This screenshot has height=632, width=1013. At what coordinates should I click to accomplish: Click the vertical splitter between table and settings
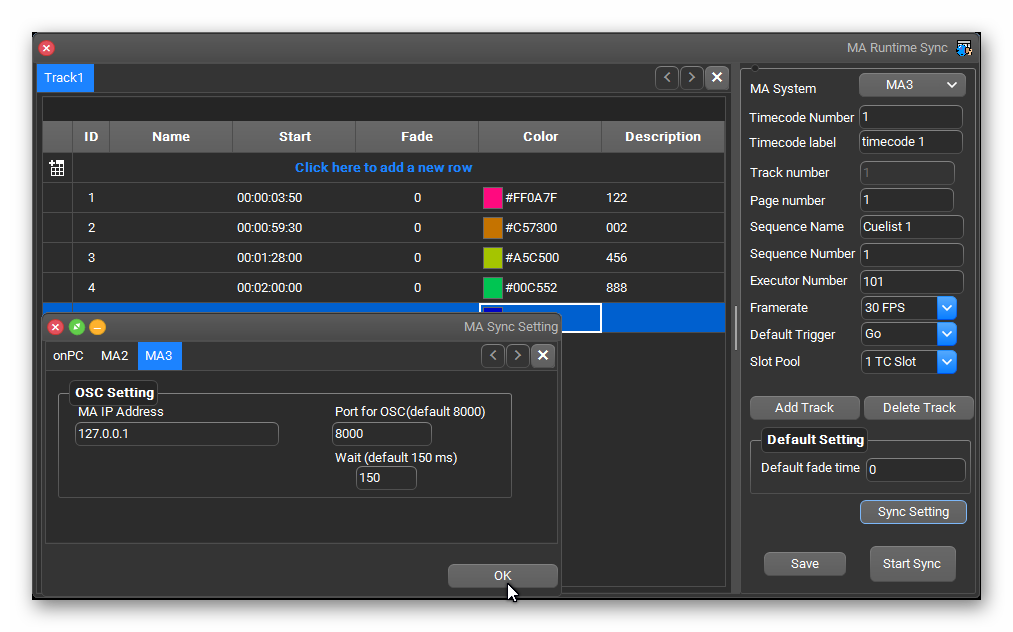[736, 328]
